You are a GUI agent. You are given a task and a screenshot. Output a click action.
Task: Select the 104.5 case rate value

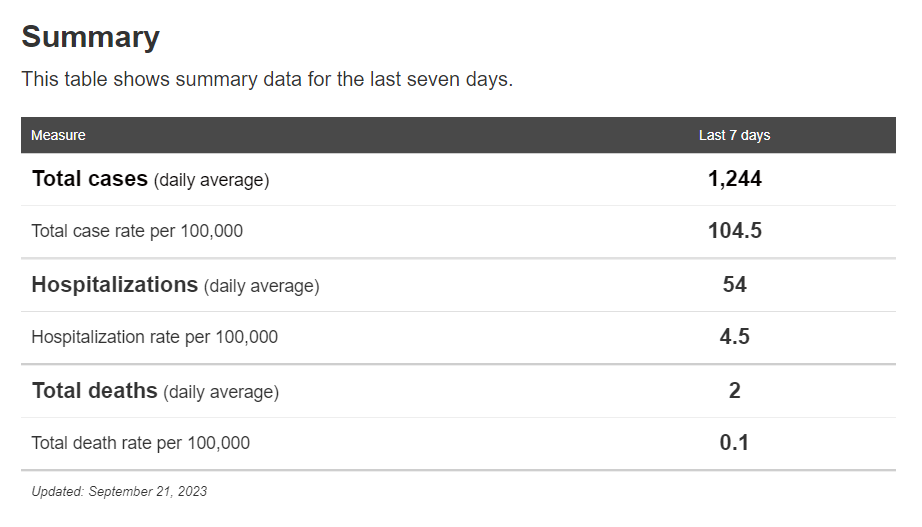pos(734,231)
